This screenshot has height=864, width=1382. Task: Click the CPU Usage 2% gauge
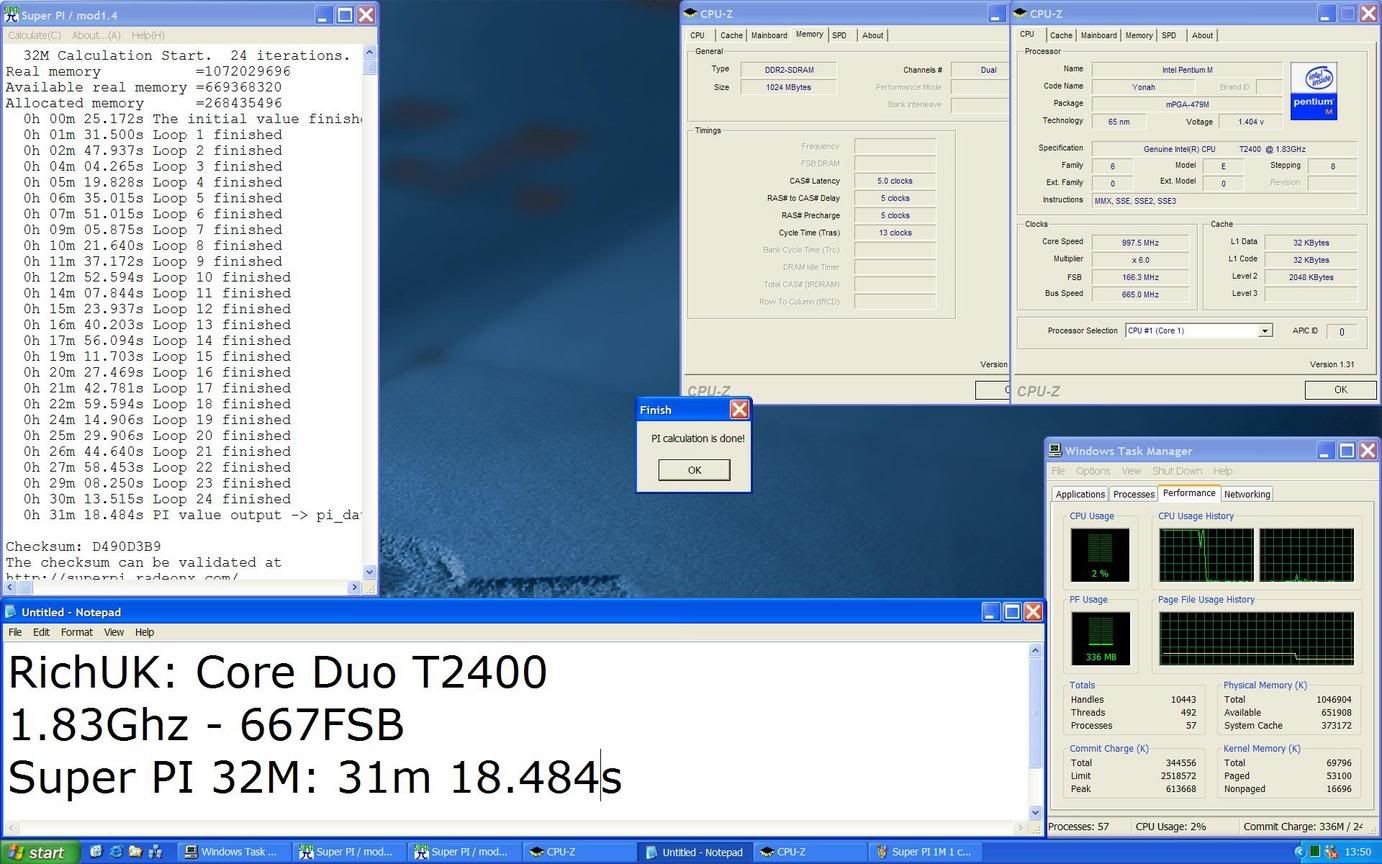coord(1100,555)
